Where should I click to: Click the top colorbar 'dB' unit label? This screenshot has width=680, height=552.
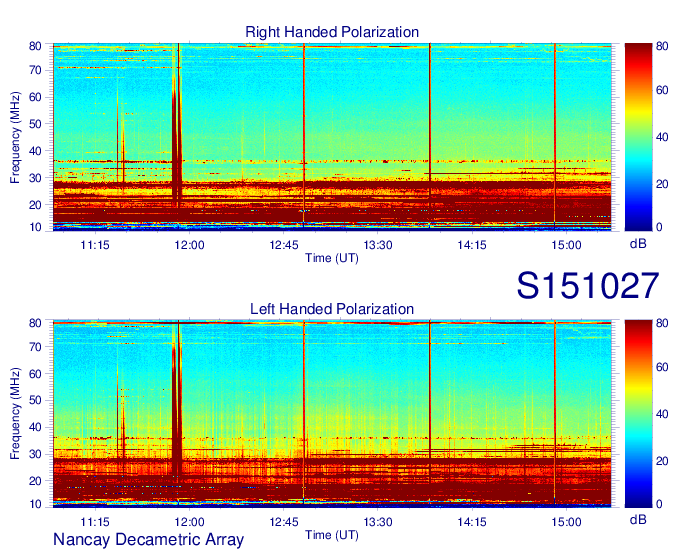(x=638, y=244)
